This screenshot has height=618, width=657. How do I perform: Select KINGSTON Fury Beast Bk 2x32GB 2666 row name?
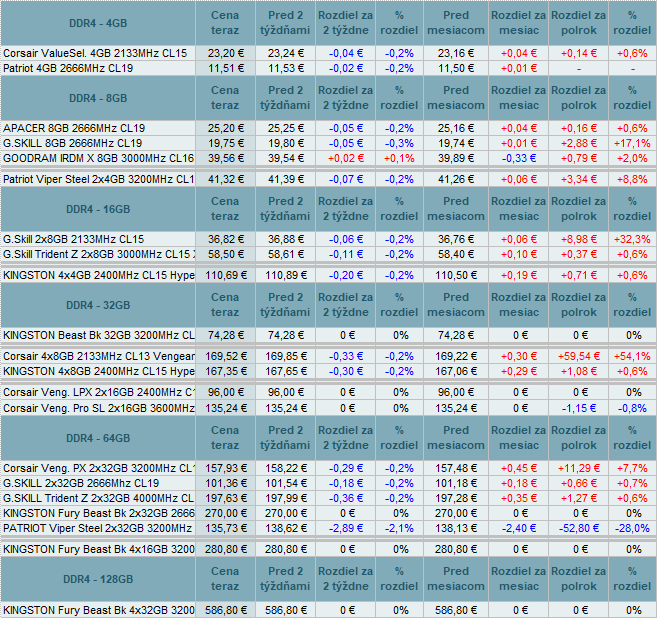point(98,513)
